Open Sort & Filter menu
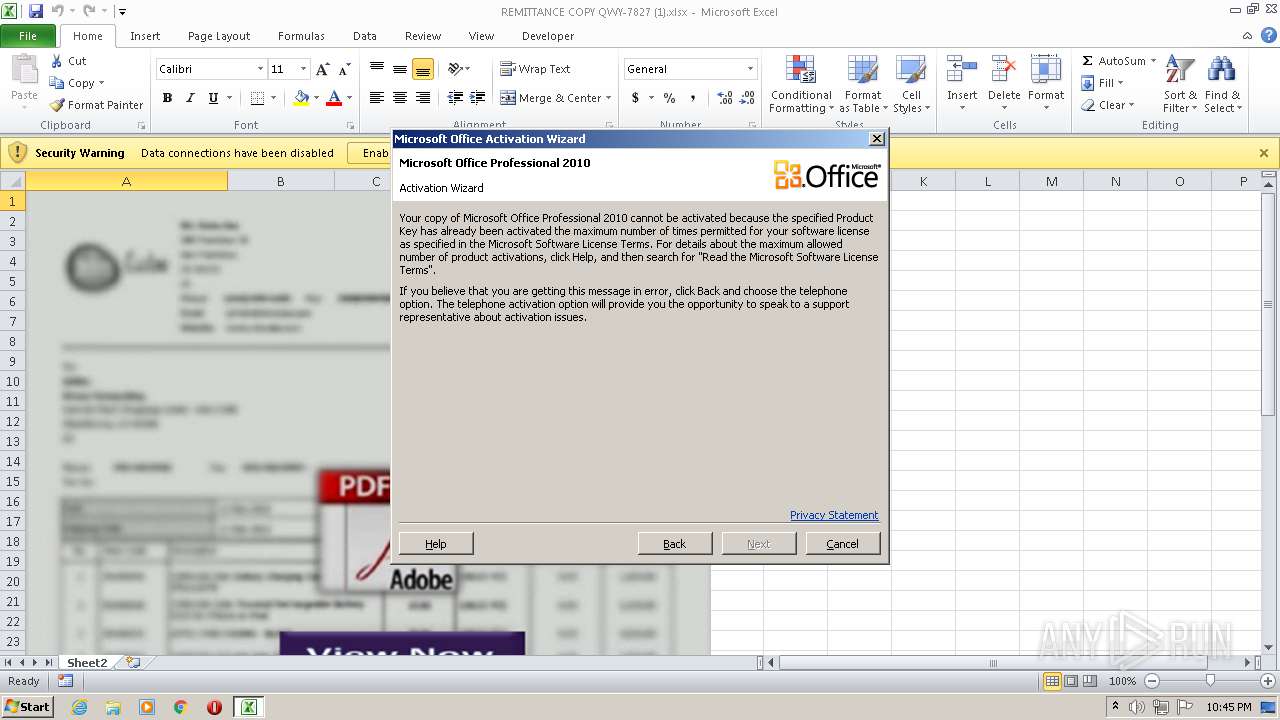The width and height of the screenshot is (1280, 720). tap(1180, 85)
